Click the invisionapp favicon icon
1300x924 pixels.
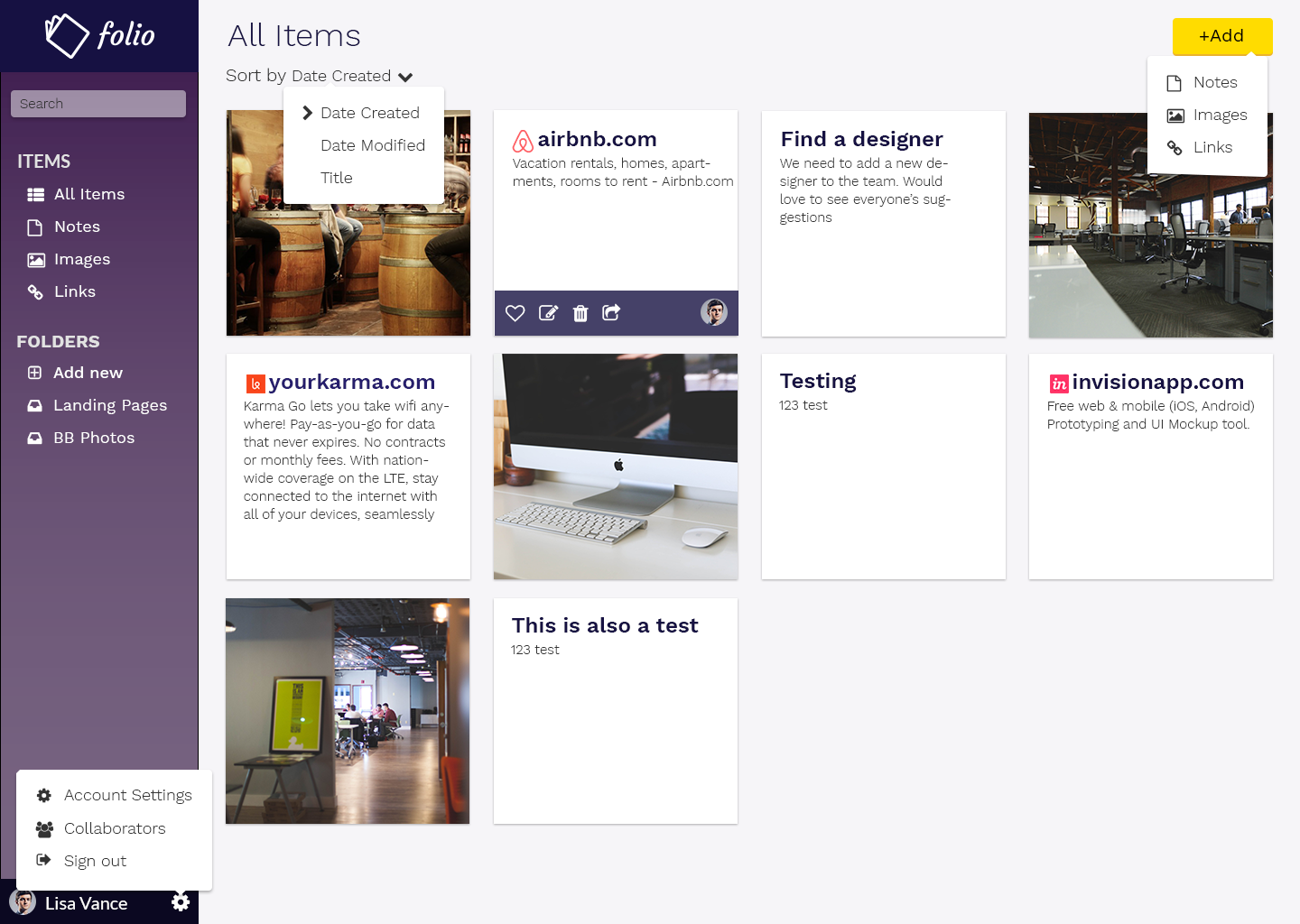coord(1059,383)
